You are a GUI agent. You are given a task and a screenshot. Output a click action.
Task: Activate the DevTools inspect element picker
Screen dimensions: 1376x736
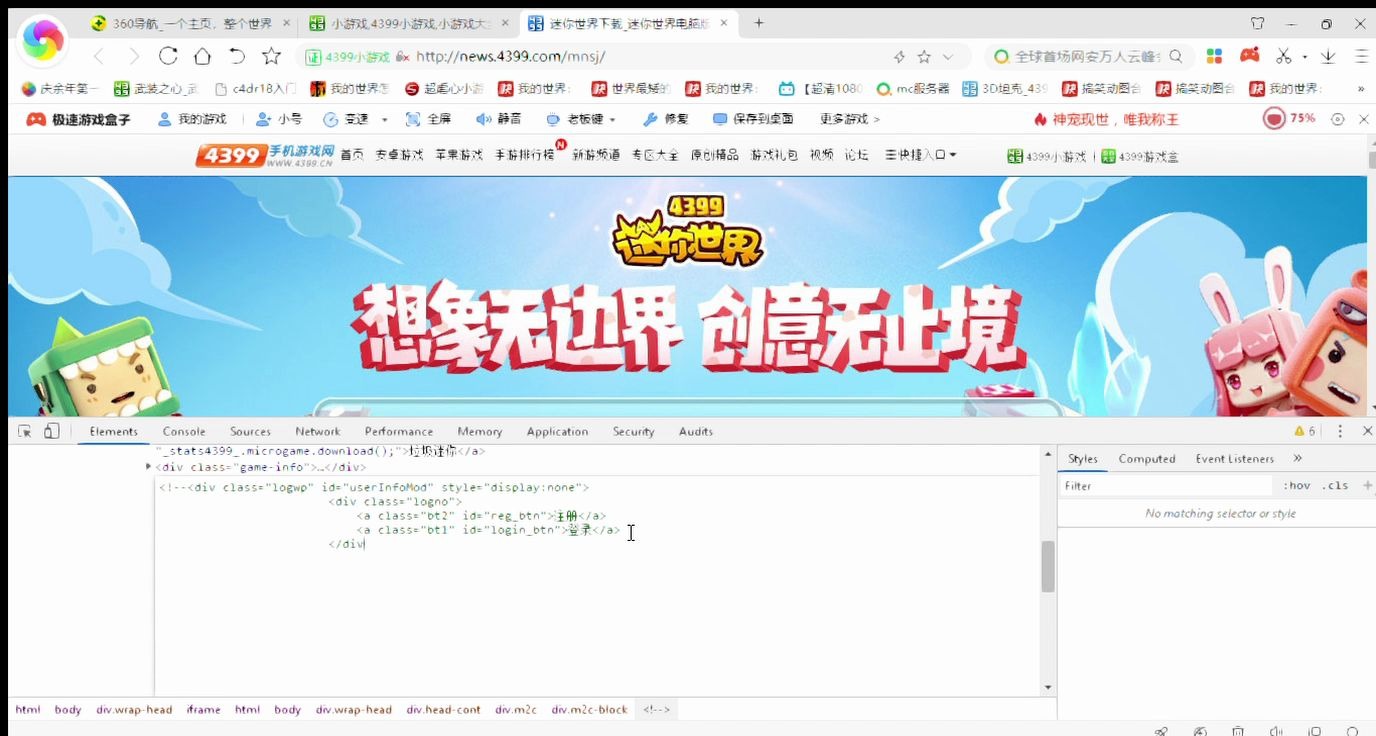(x=25, y=431)
